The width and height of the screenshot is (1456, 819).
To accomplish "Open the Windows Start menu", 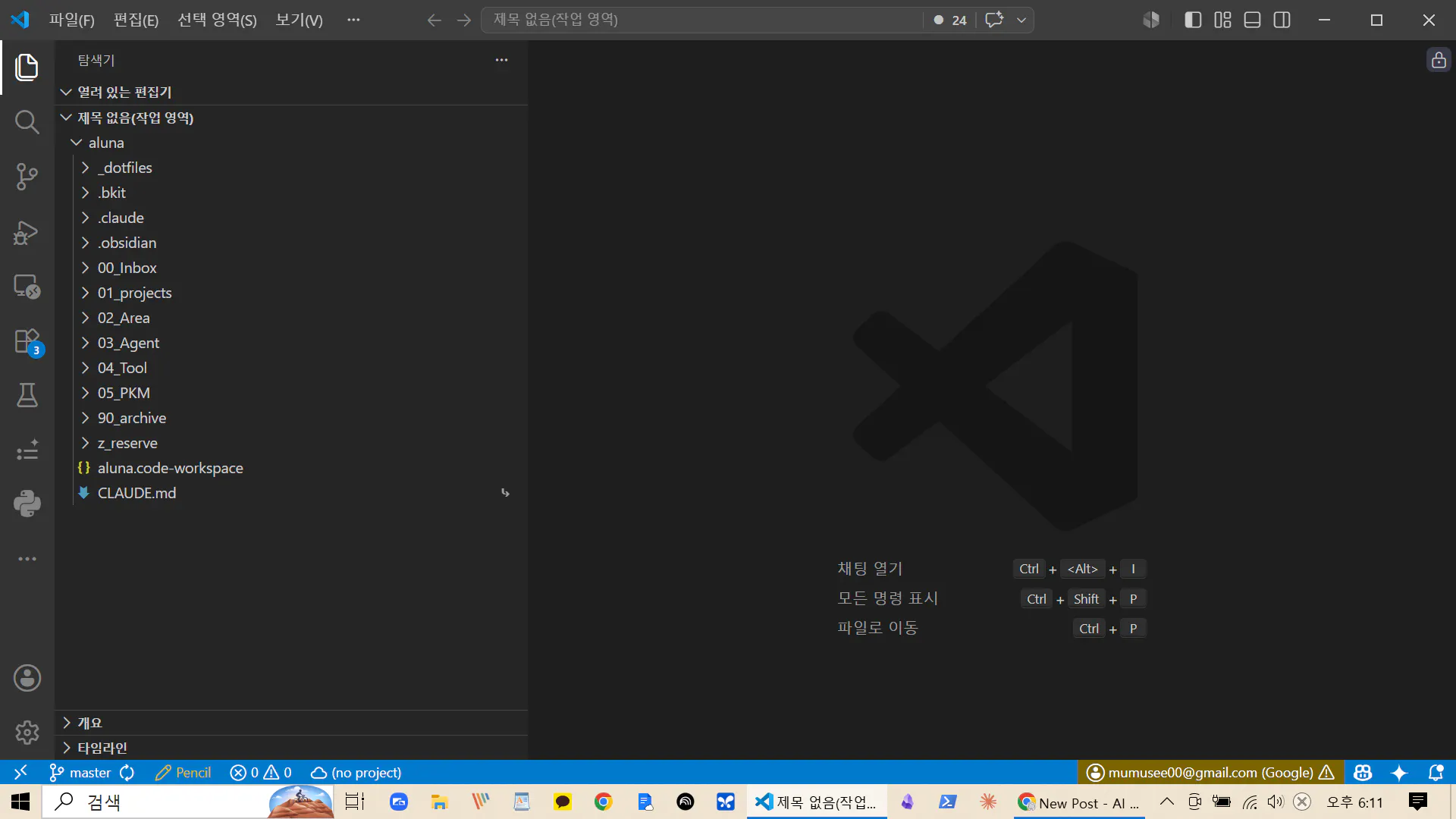I will coord(20,802).
